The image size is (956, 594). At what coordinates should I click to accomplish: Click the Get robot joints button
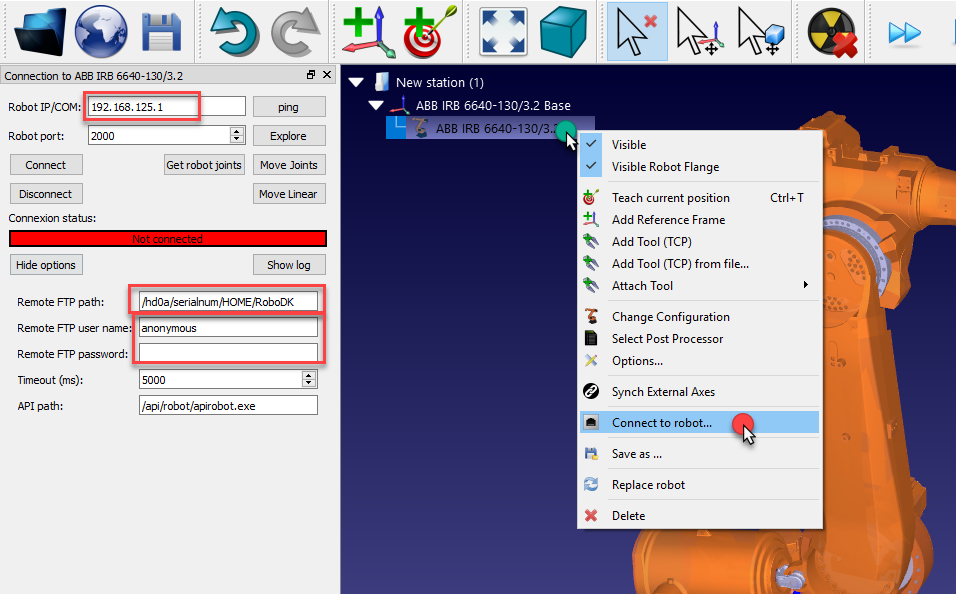[x=204, y=165]
